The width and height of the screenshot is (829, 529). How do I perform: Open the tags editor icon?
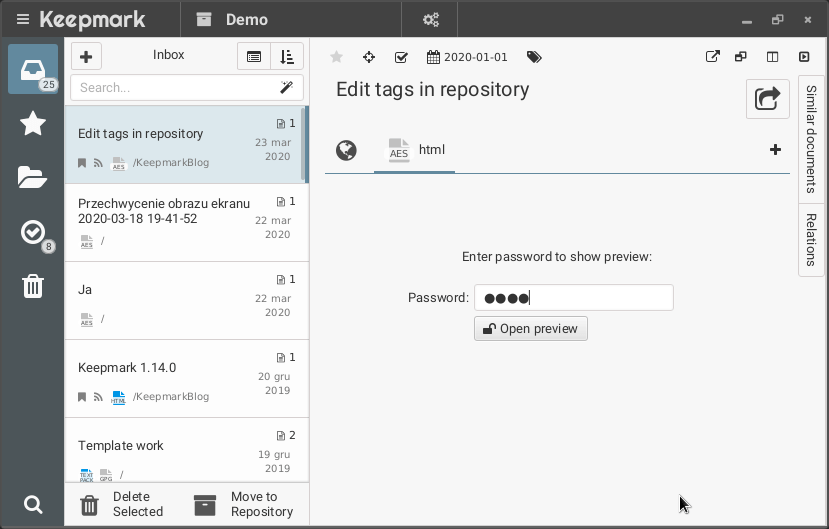tap(534, 57)
